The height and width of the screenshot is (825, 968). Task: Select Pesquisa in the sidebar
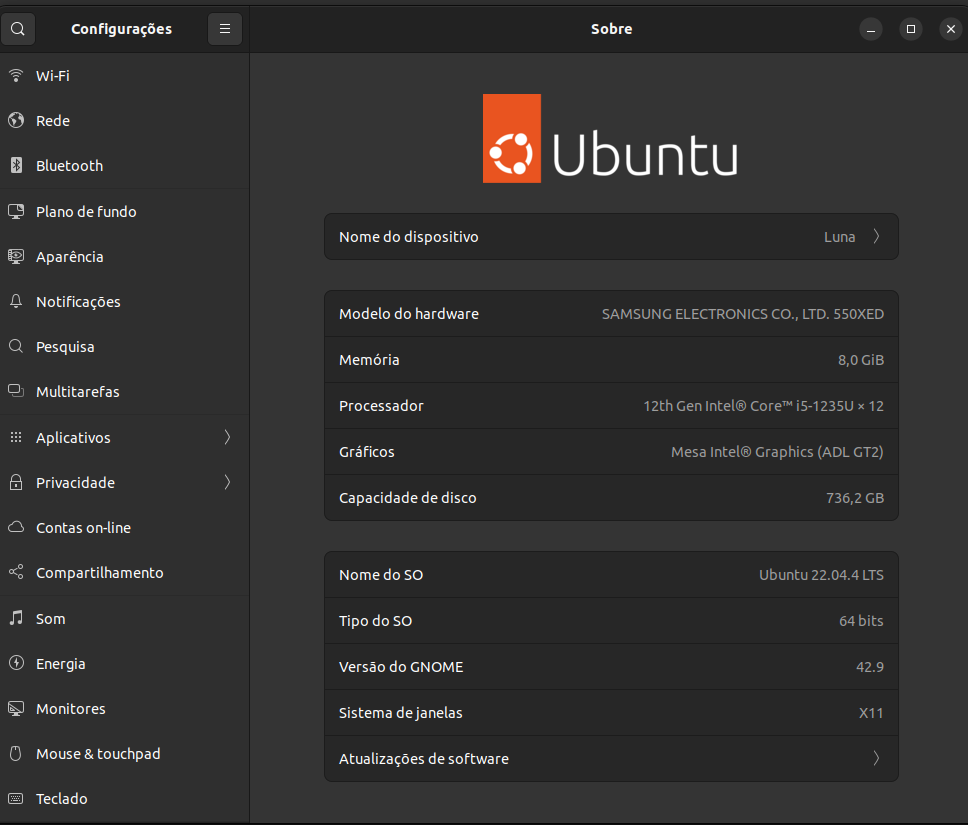125,346
